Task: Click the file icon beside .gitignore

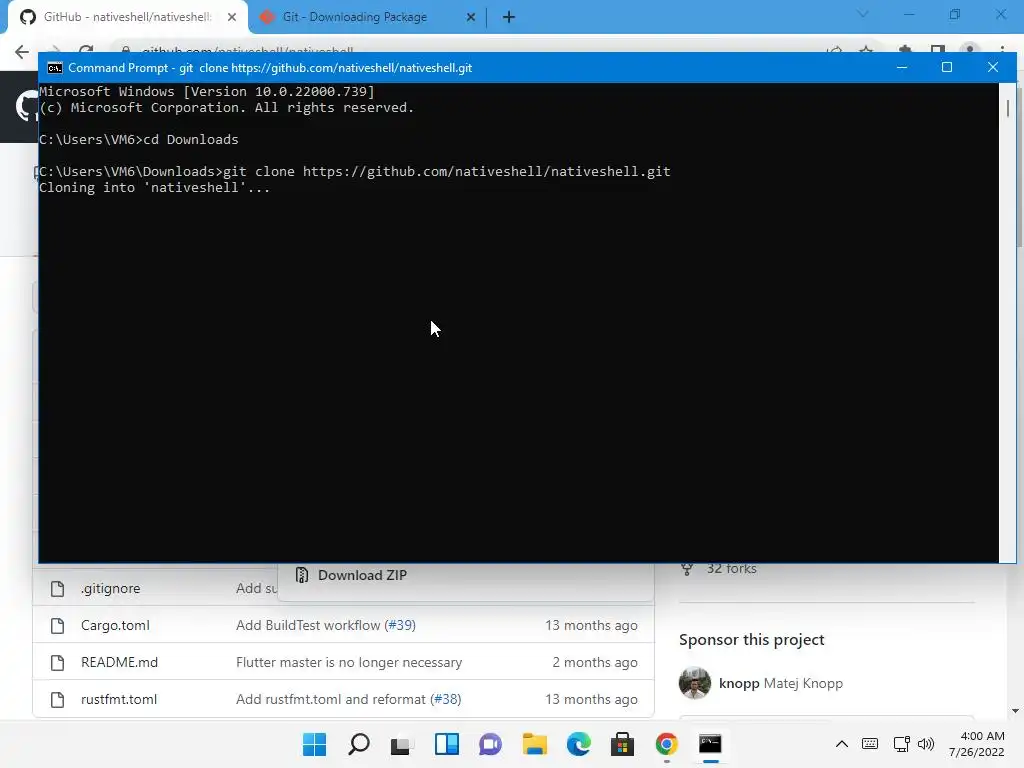Action: (57, 588)
